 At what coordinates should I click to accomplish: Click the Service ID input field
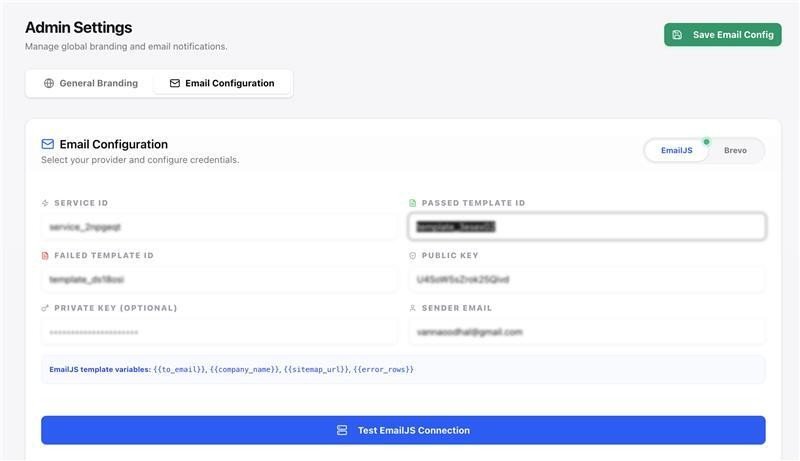click(219, 227)
